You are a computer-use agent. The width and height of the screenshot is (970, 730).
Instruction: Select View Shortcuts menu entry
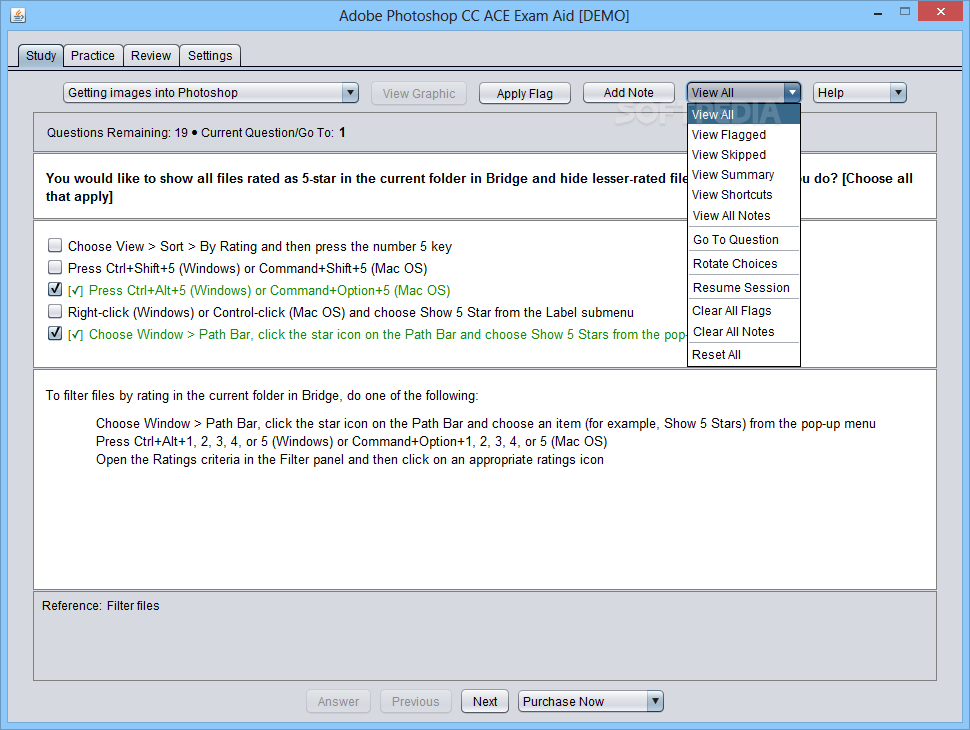click(x=744, y=195)
